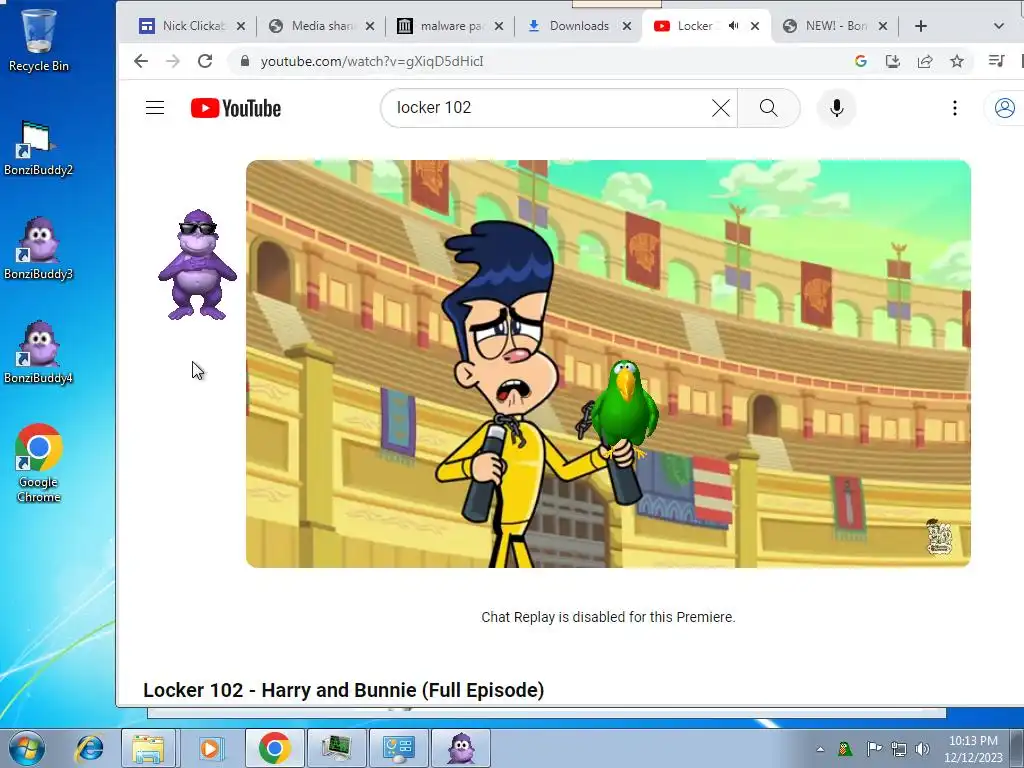Click the video player to pause

click(x=608, y=364)
